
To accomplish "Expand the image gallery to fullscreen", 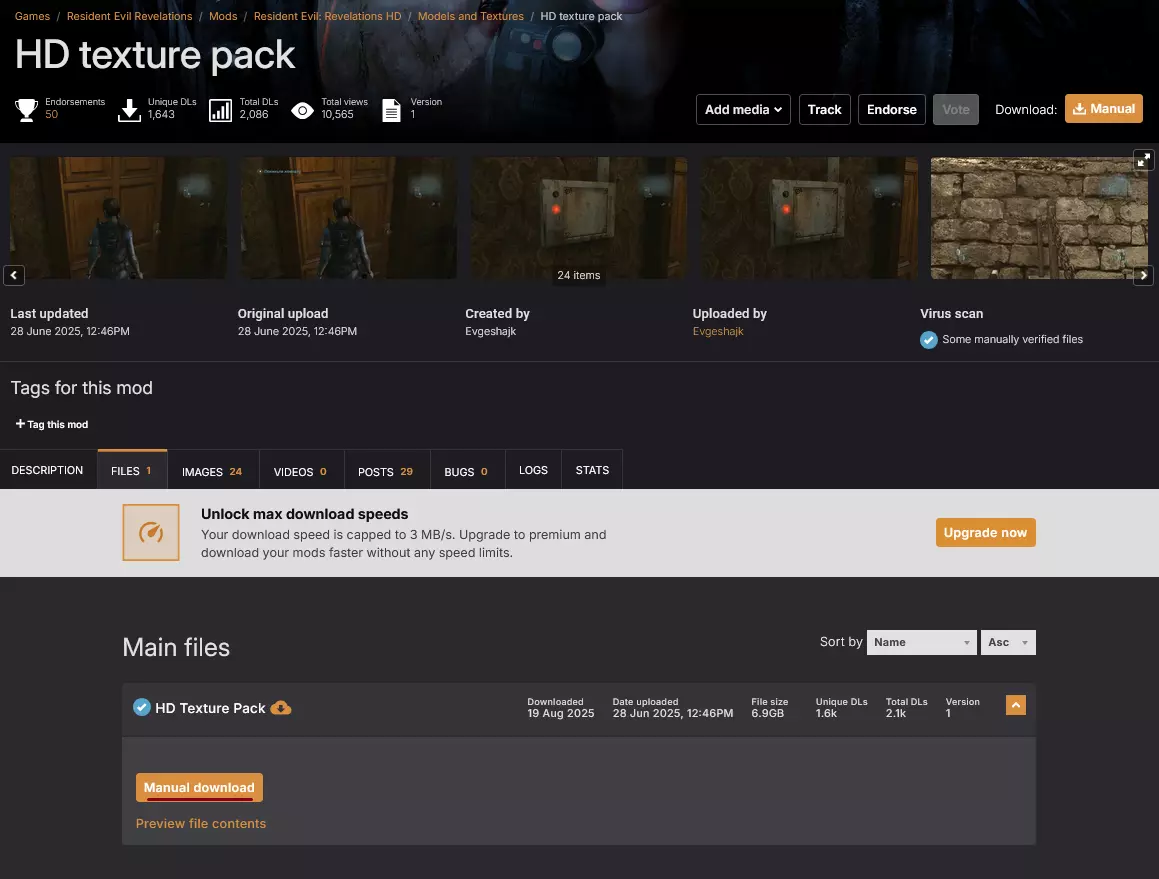I will tap(1143, 160).
